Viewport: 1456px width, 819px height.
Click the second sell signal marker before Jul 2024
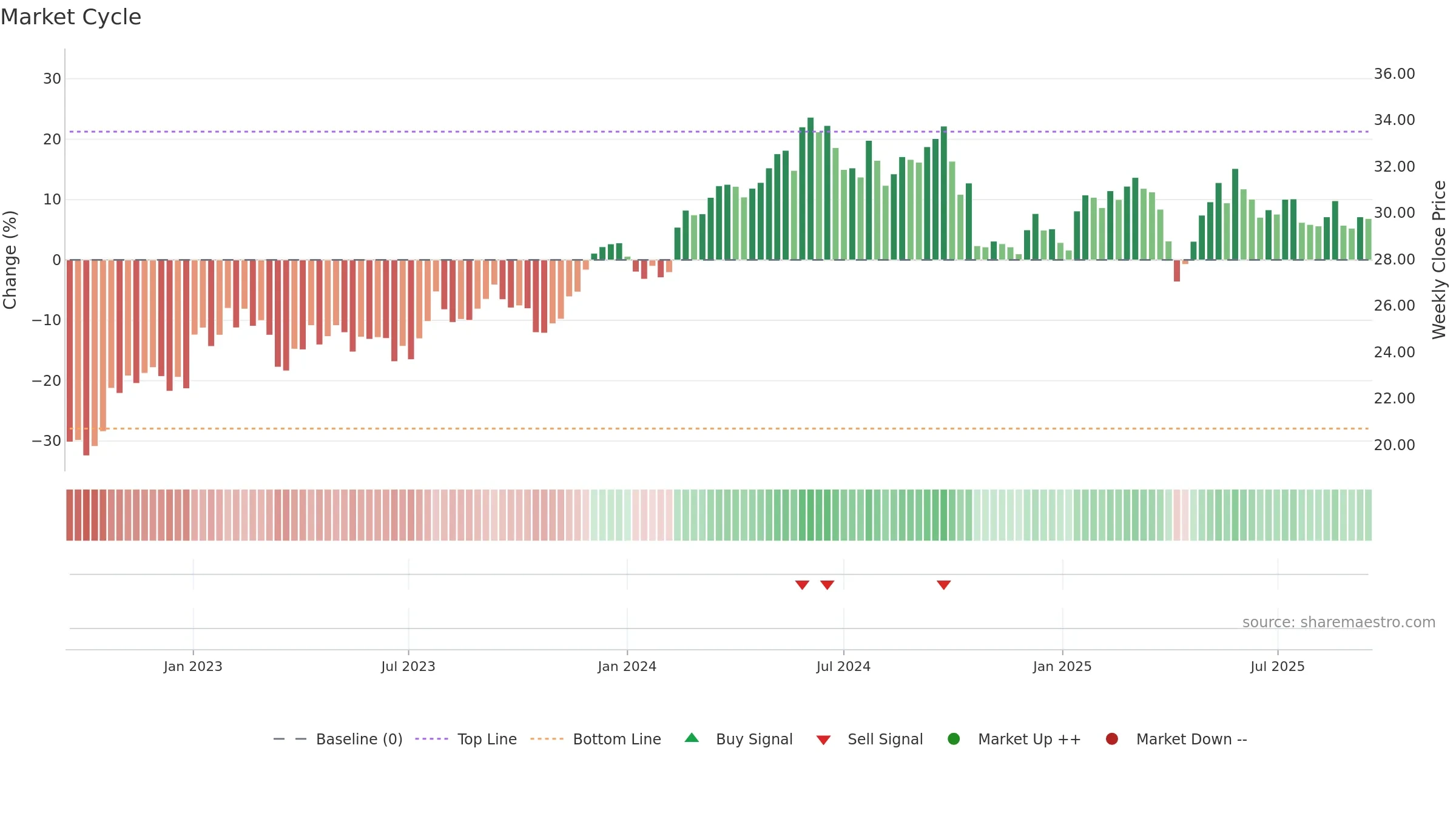coord(827,585)
